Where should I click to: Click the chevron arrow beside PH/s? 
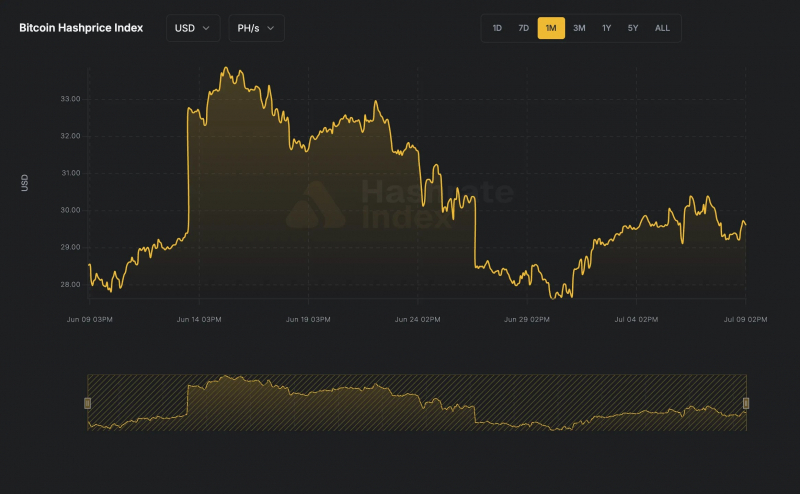(270, 28)
